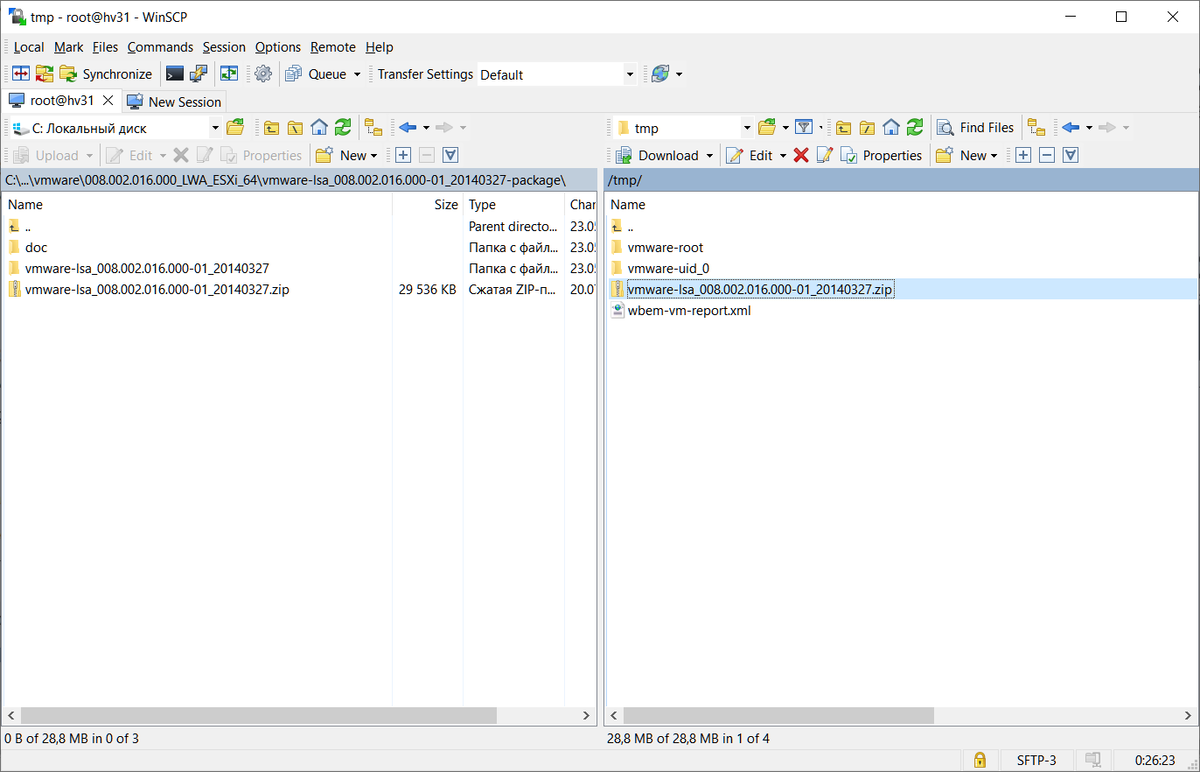Open the New Session tab

[x=174, y=101]
